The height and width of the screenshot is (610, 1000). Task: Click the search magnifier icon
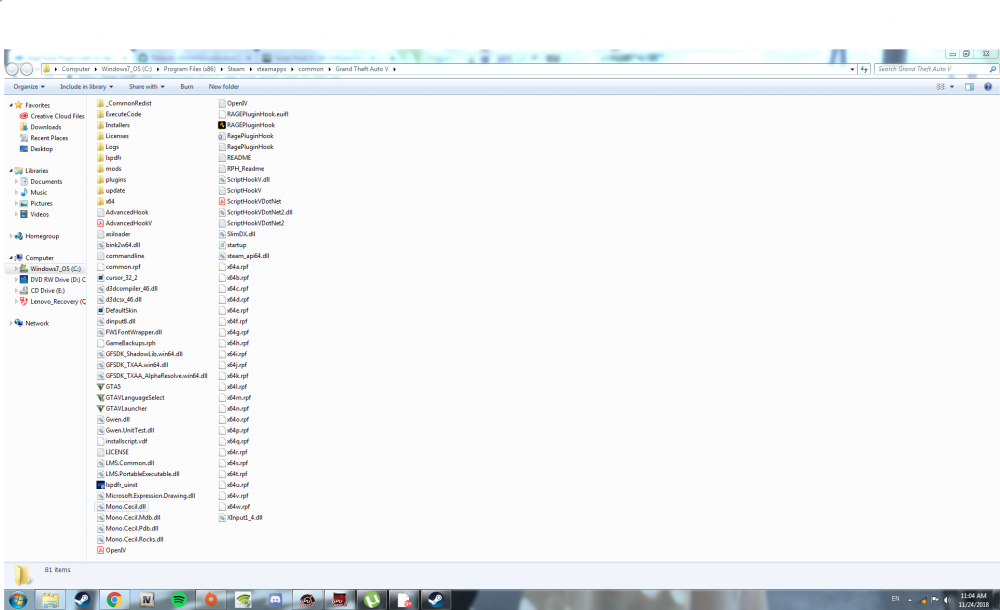(x=992, y=69)
